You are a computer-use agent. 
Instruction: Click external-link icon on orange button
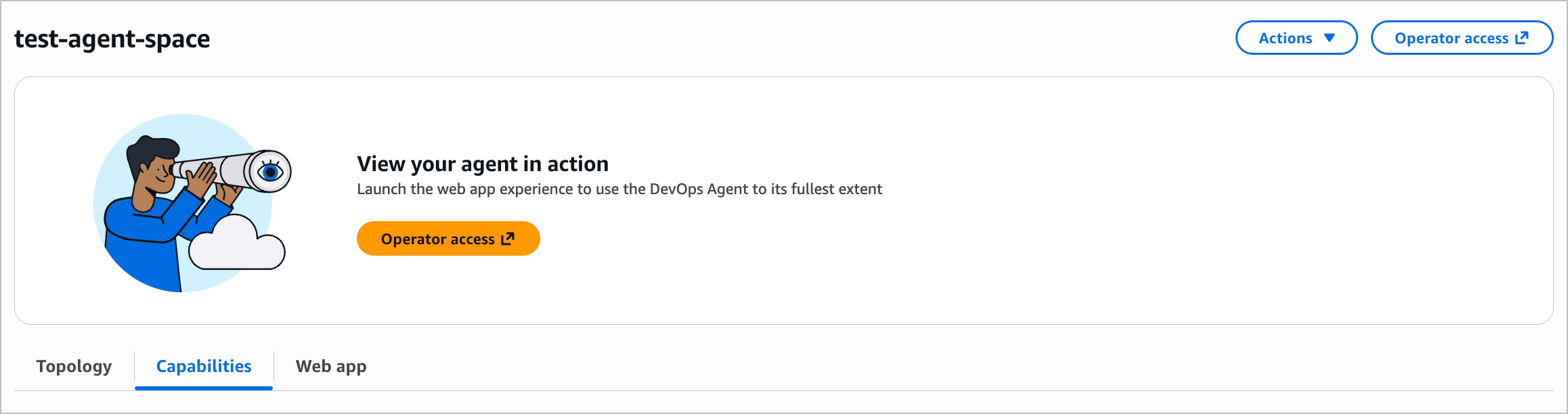point(508,239)
